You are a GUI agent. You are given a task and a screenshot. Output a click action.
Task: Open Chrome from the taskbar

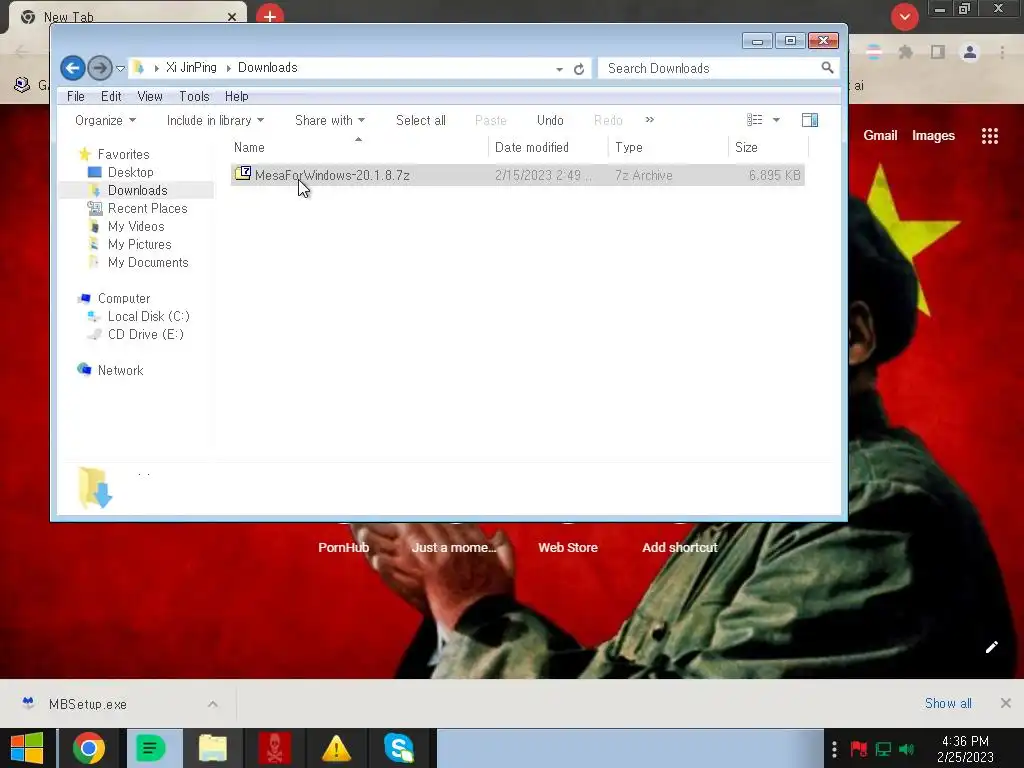(88, 748)
